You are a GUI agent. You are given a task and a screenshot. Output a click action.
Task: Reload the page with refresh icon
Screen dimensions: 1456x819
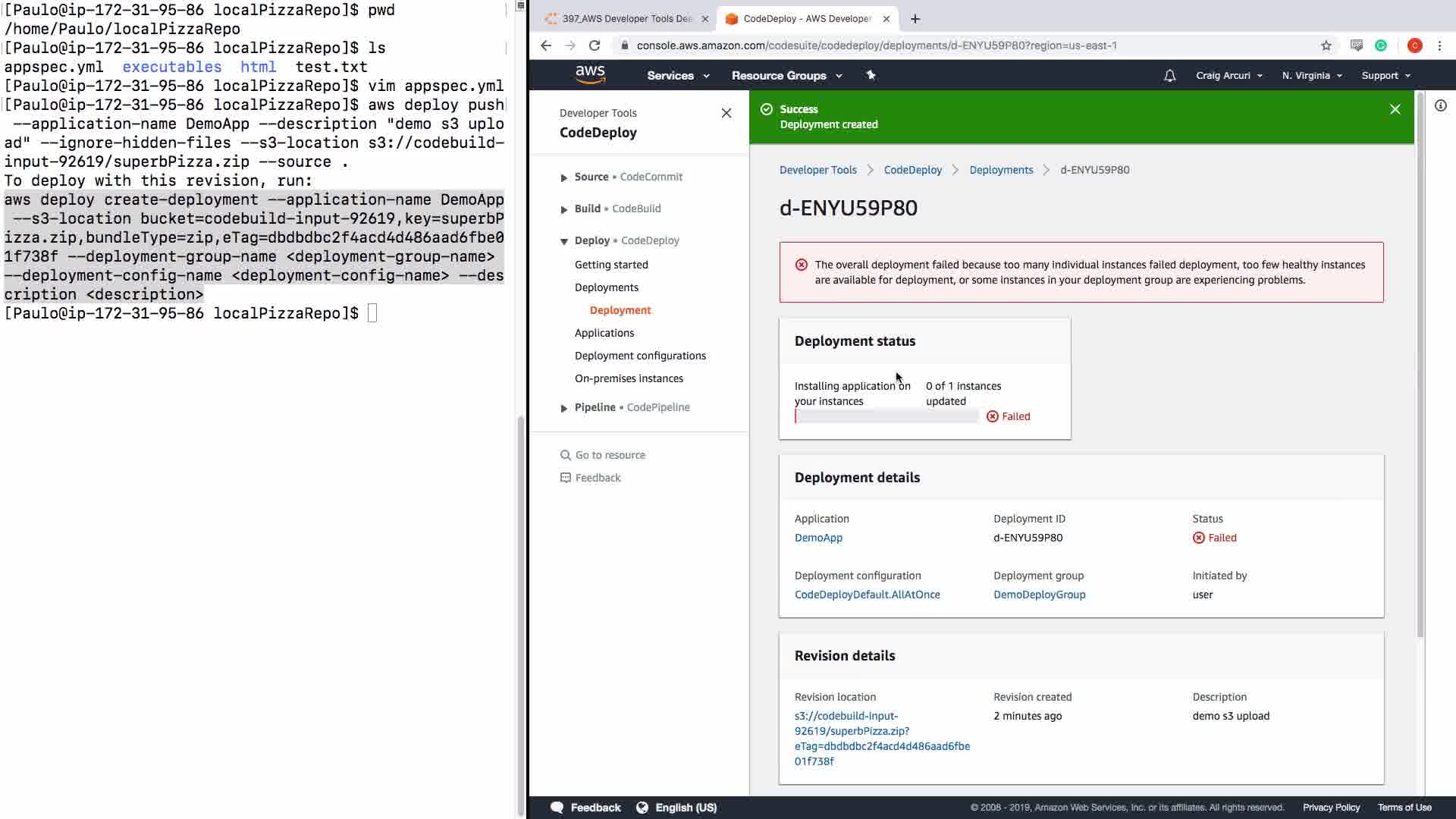(595, 45)
